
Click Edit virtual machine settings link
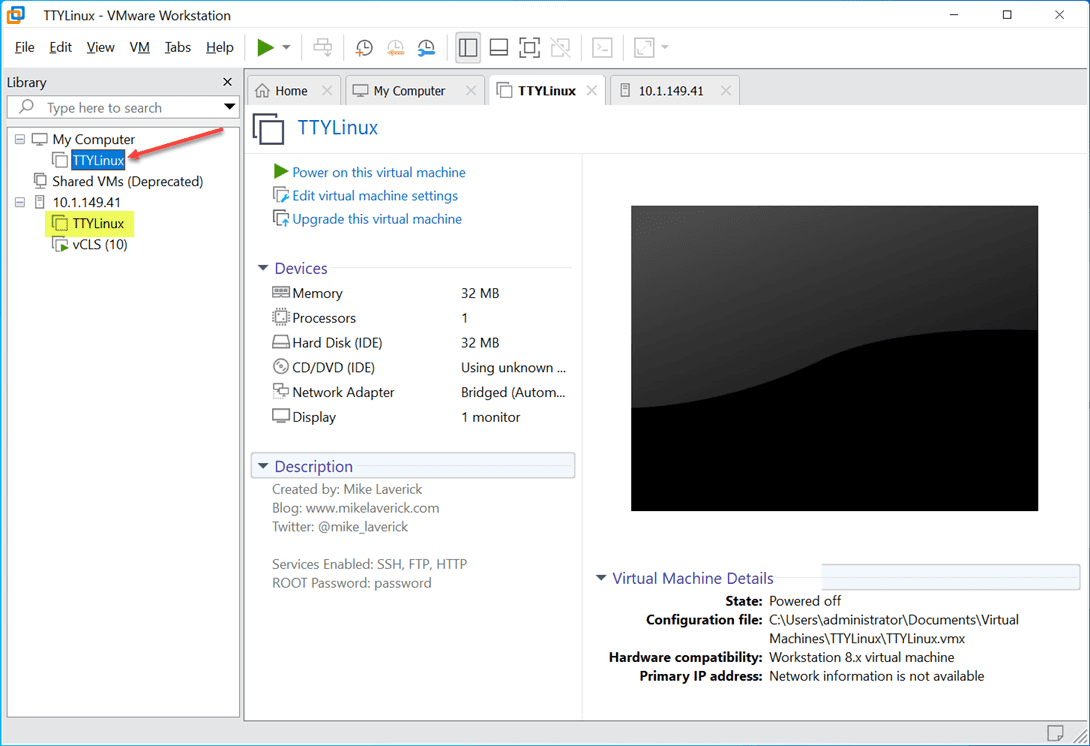(375, 196)
